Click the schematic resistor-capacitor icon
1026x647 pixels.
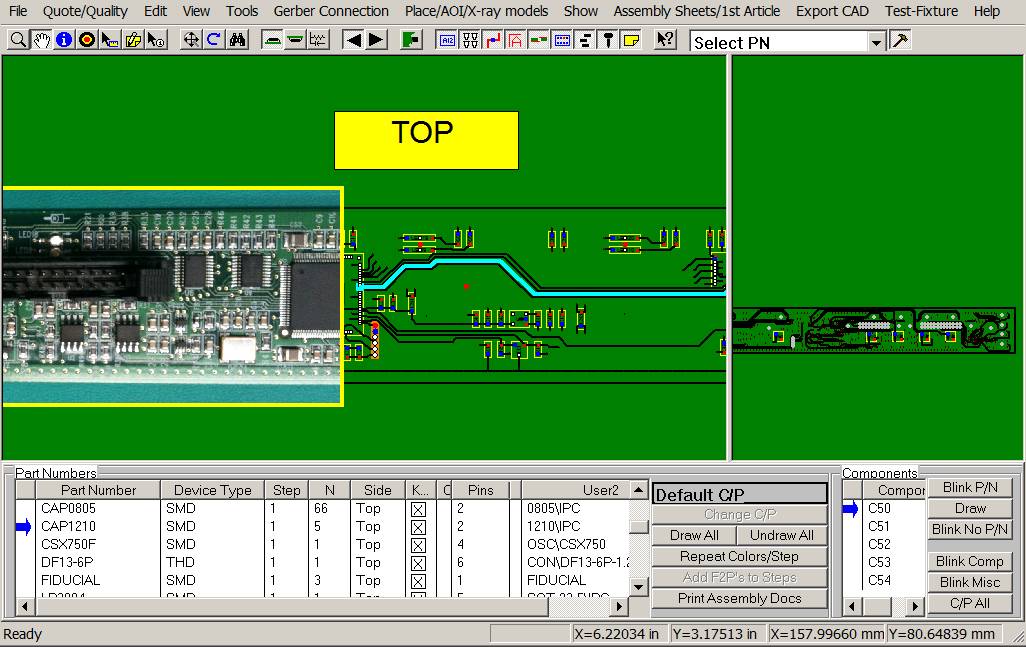click(318, 41)
